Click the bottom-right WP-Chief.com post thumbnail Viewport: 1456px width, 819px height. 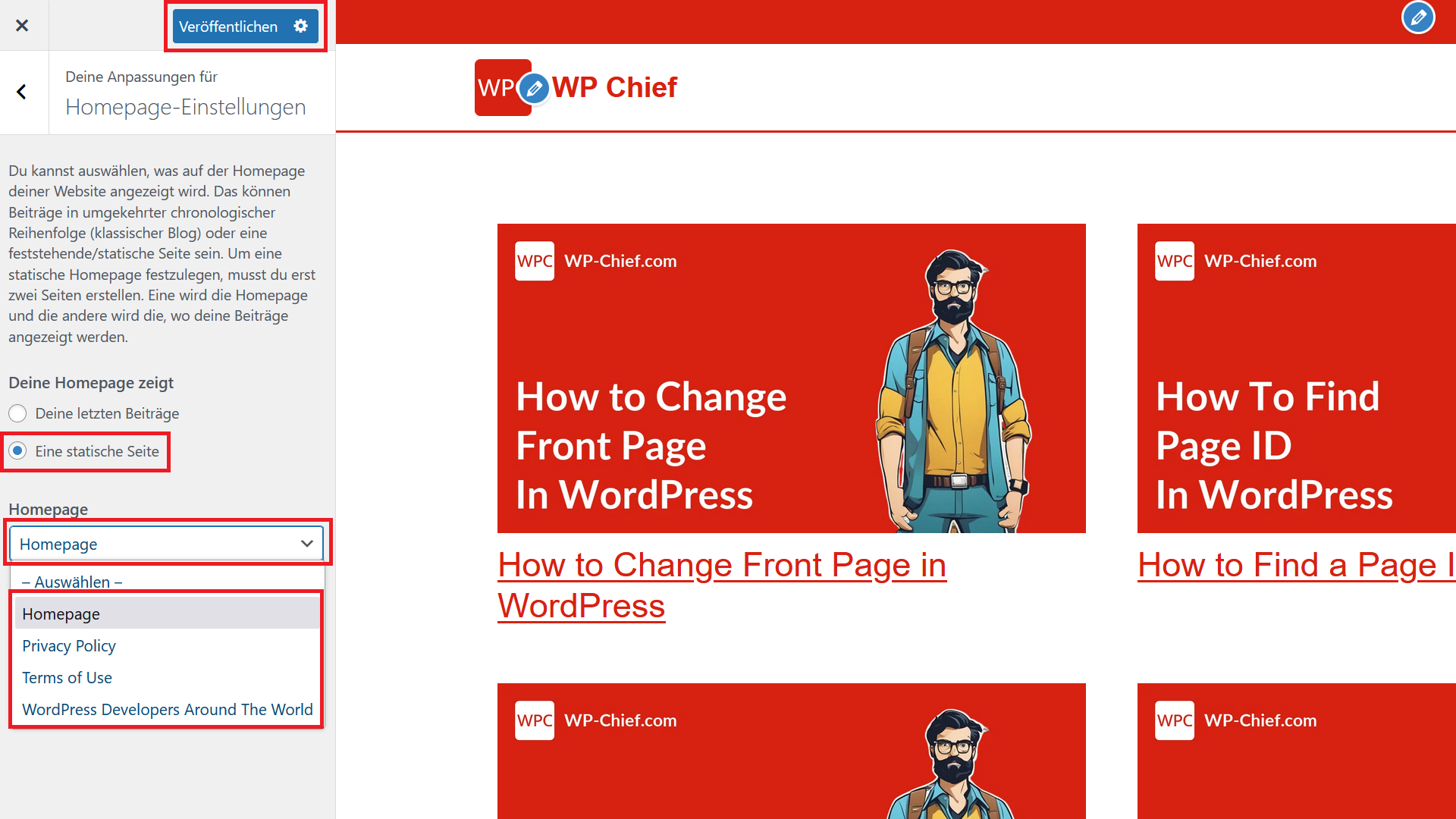tap(1297, 751)
